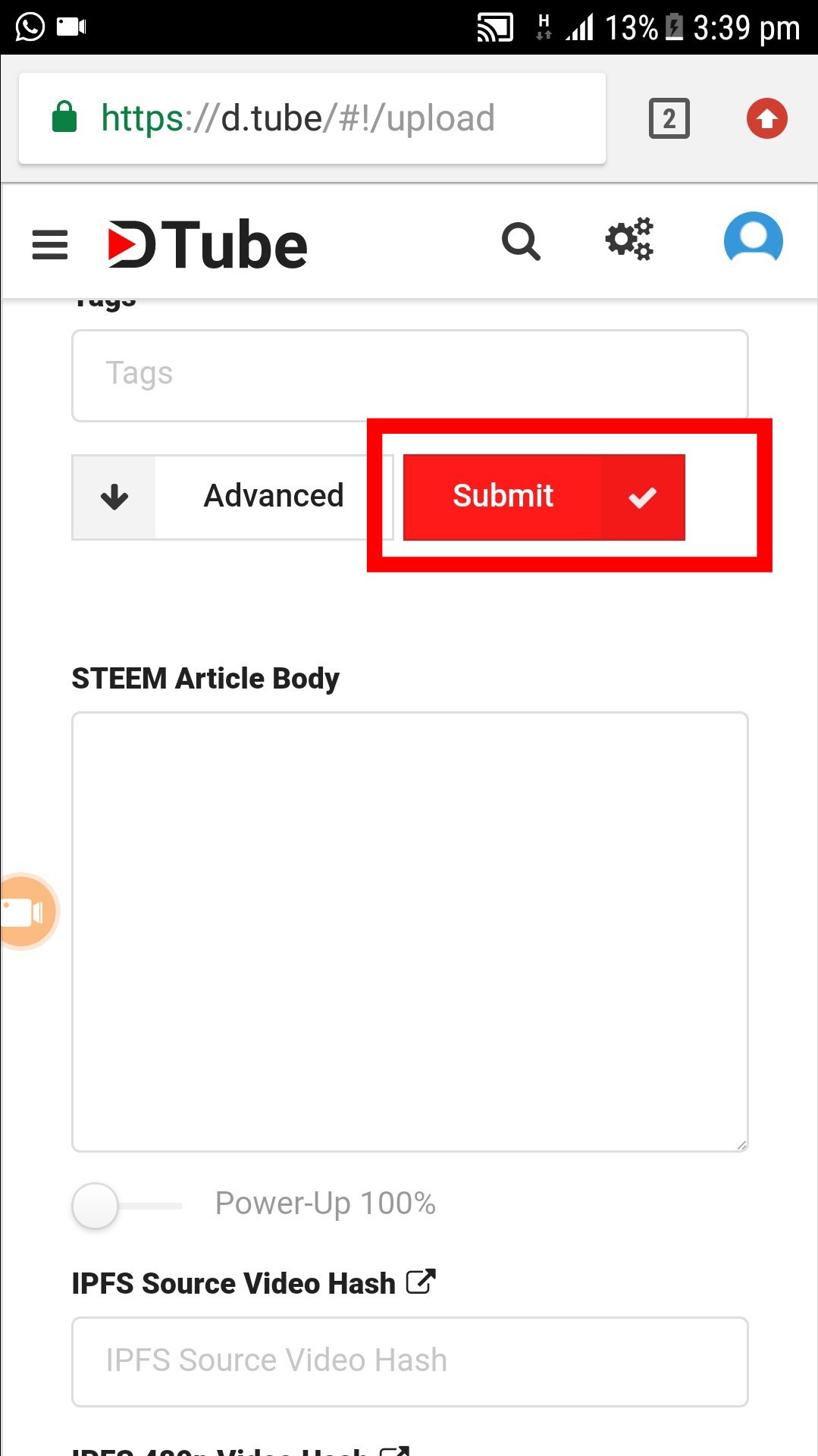Open IPFS Source Video Hash external link
Screen dimensions: 818x1456
point(421,1282)
